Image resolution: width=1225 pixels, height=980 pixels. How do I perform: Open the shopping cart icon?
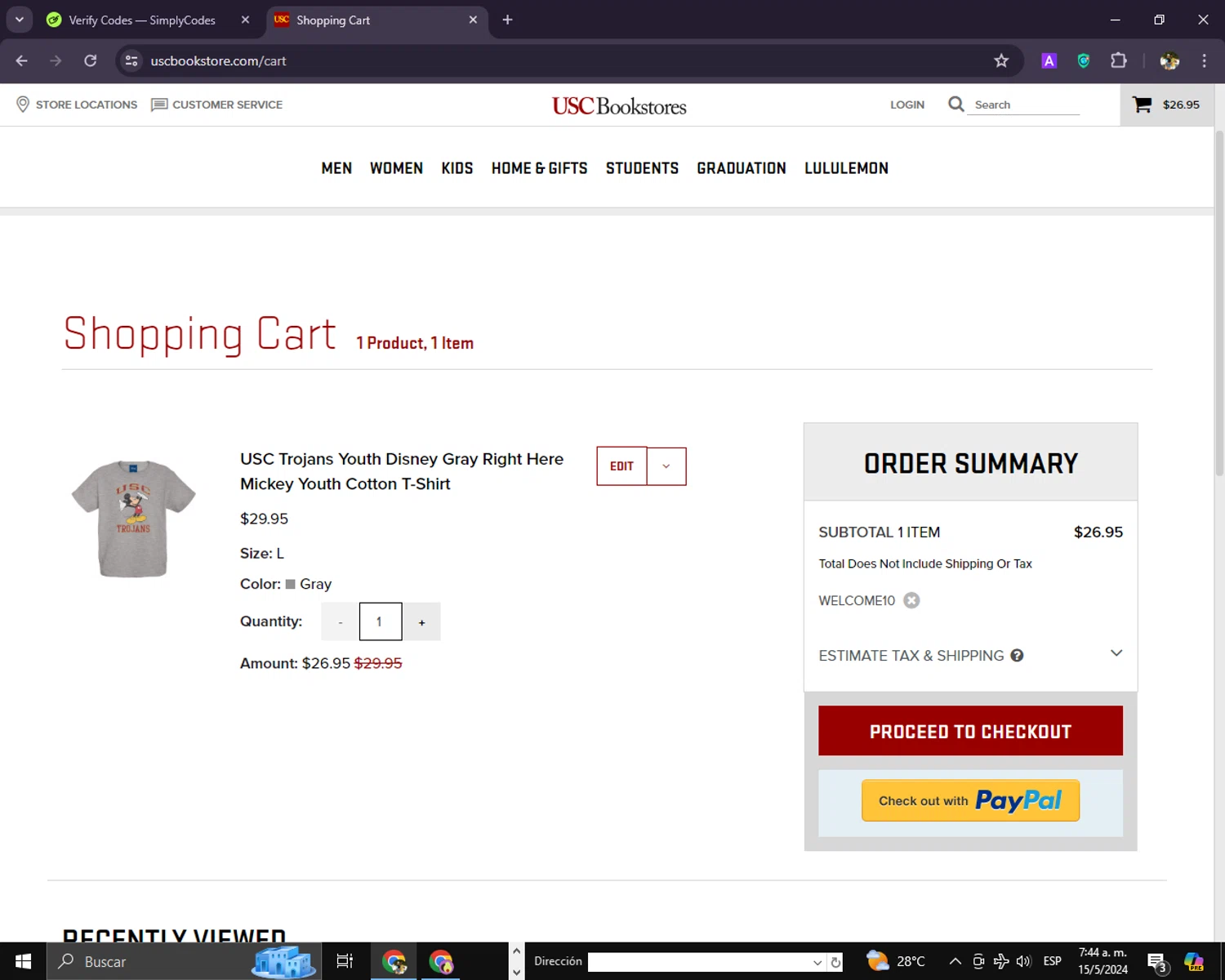click(x=1142, y=105)
